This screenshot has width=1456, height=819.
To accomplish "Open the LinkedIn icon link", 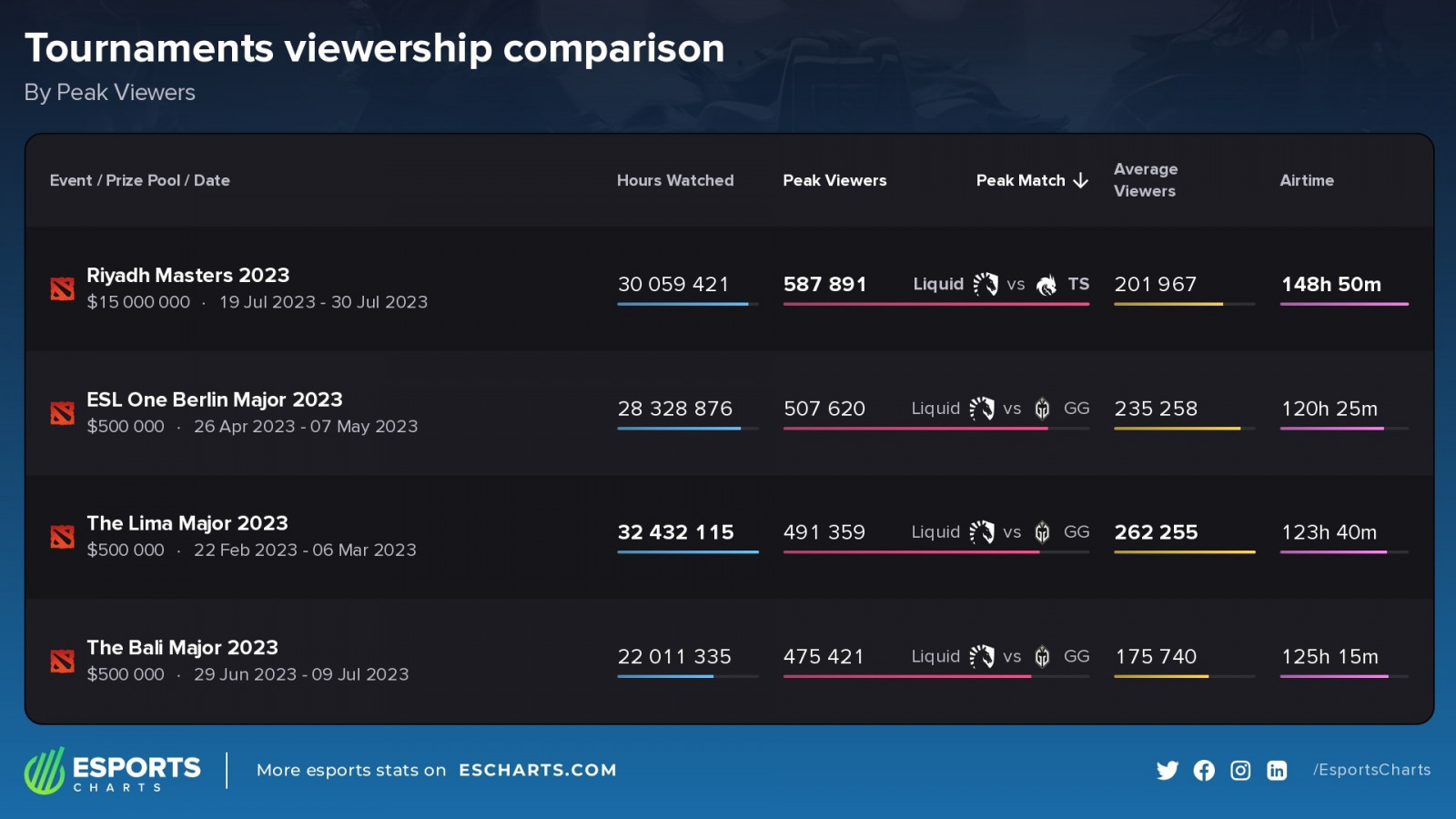I will [x=1277, y=771].
